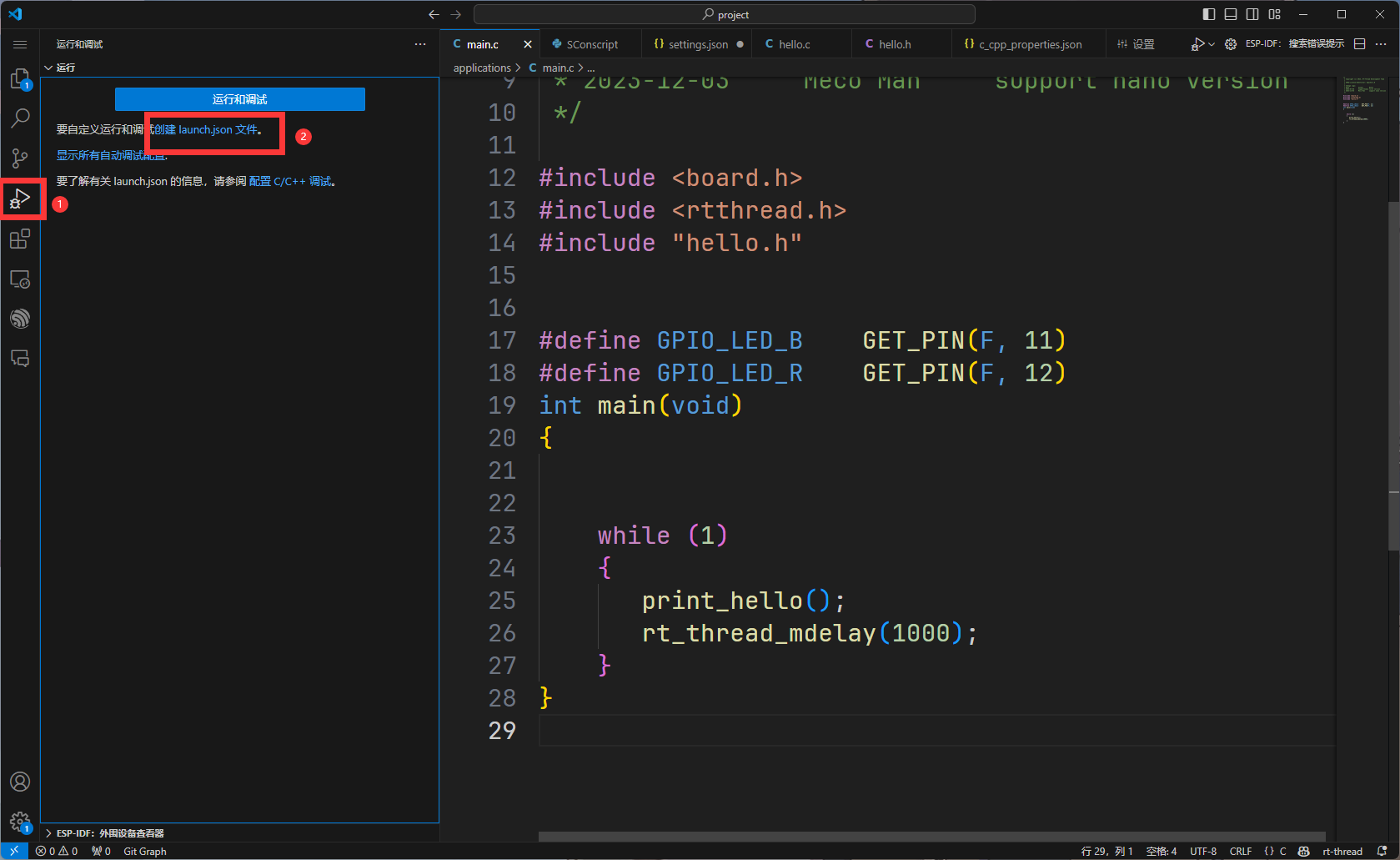This screenshot has width=1400, height=860.
Task: Split the editor using the split icon
Action: 1359,44
